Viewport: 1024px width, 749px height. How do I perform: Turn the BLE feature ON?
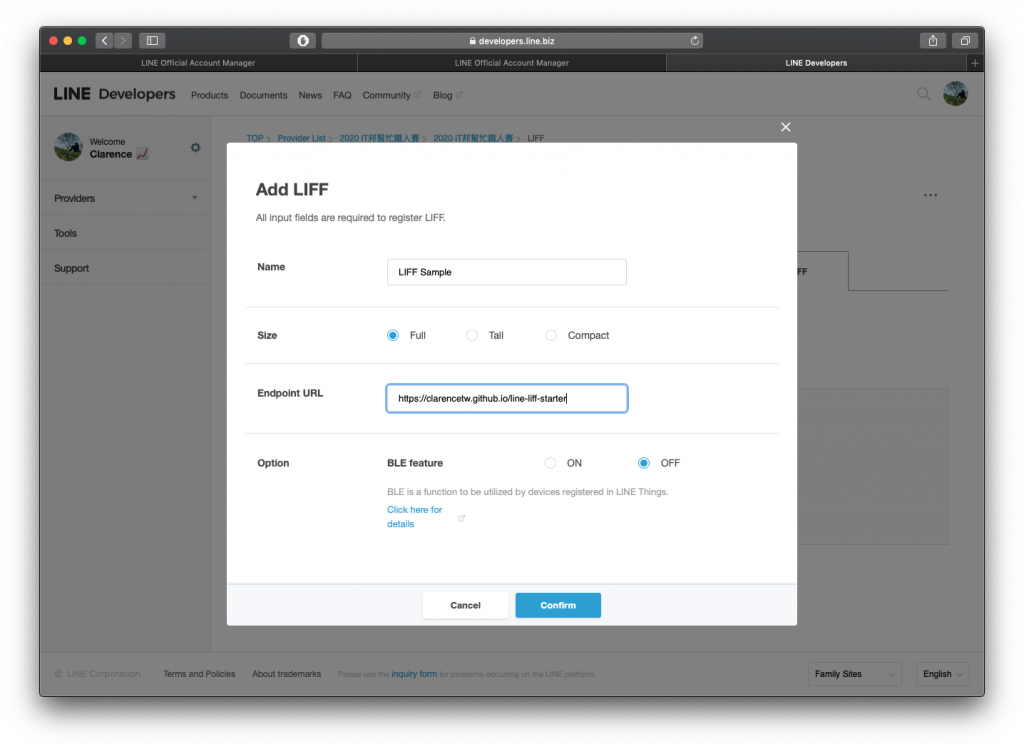click(551, 463)
